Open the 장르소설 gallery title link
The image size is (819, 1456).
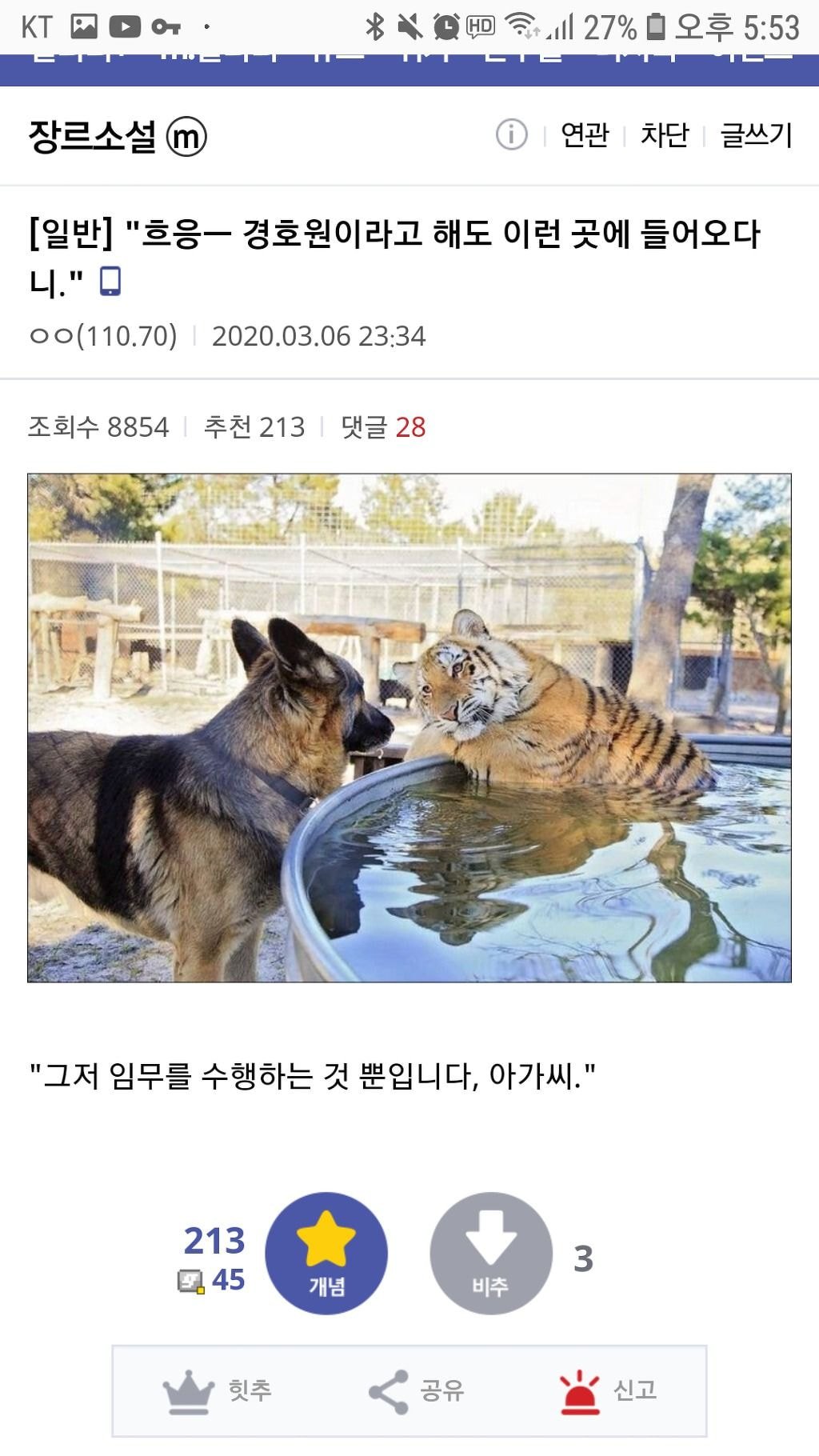[x=92, y=136]
